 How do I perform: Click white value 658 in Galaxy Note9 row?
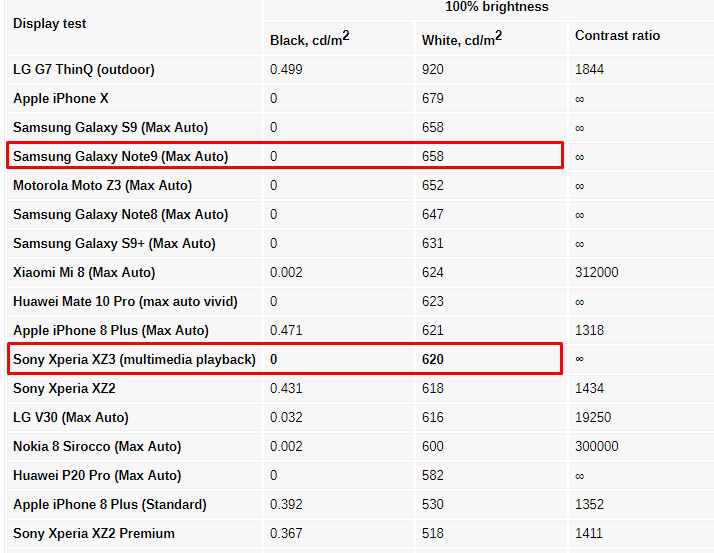[x=433, y=157]
